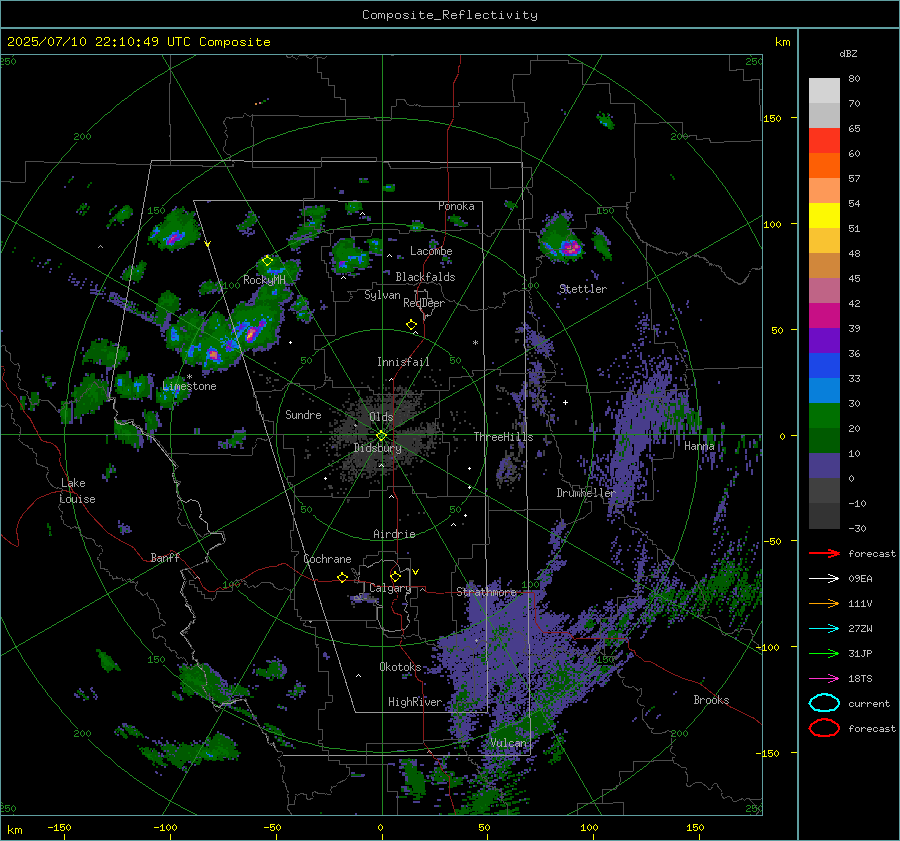
Task: Click the red 60-65 dBZ swatch
Action: click(824, 141)
